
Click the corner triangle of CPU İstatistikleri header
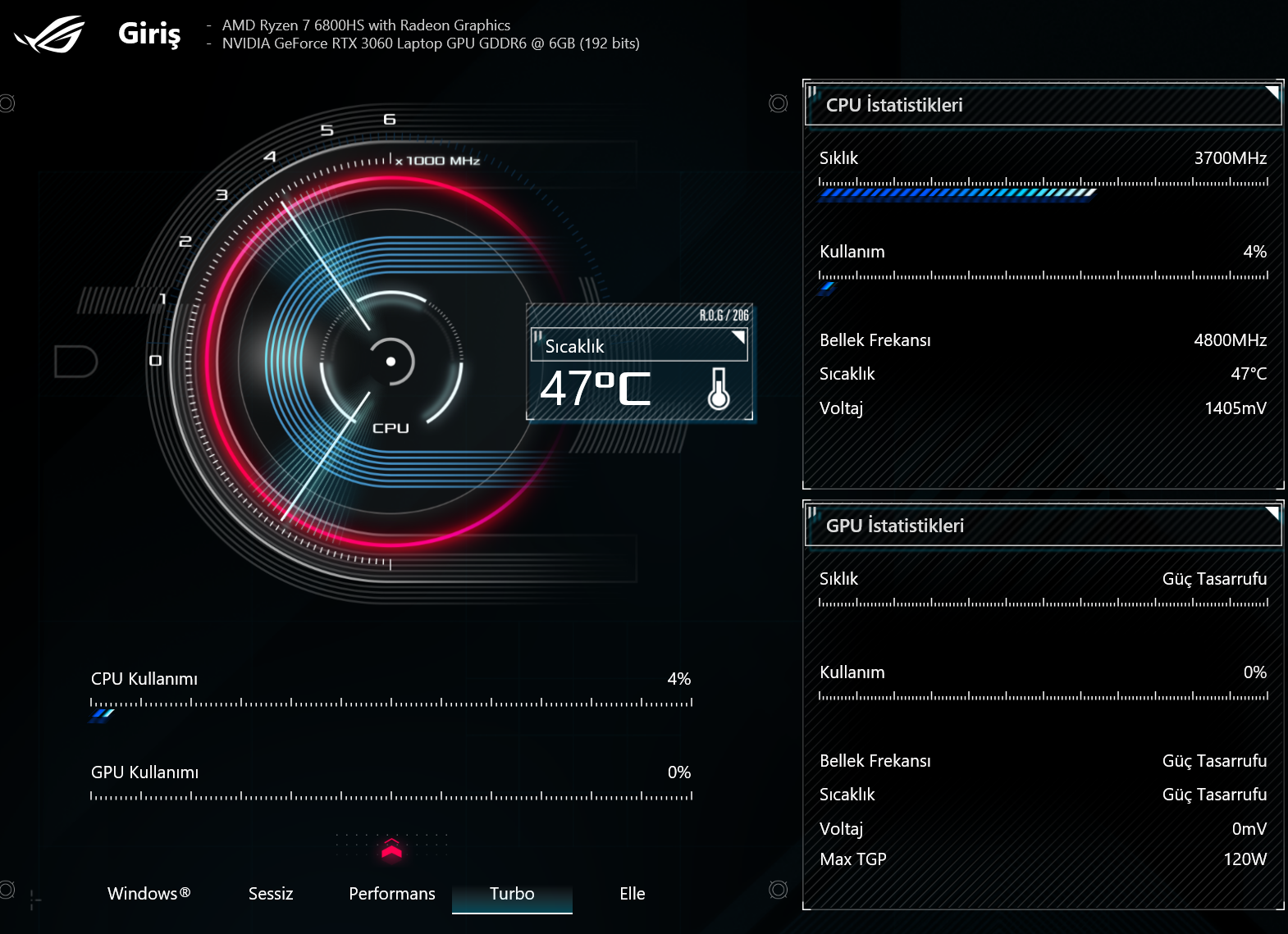1272,92
